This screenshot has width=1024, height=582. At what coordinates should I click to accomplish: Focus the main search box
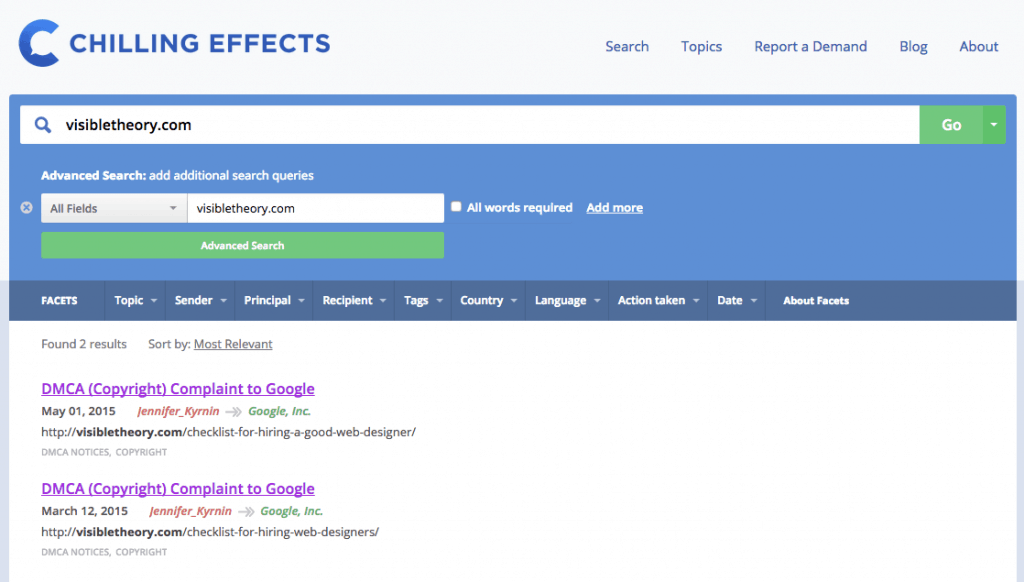(470, 125)
